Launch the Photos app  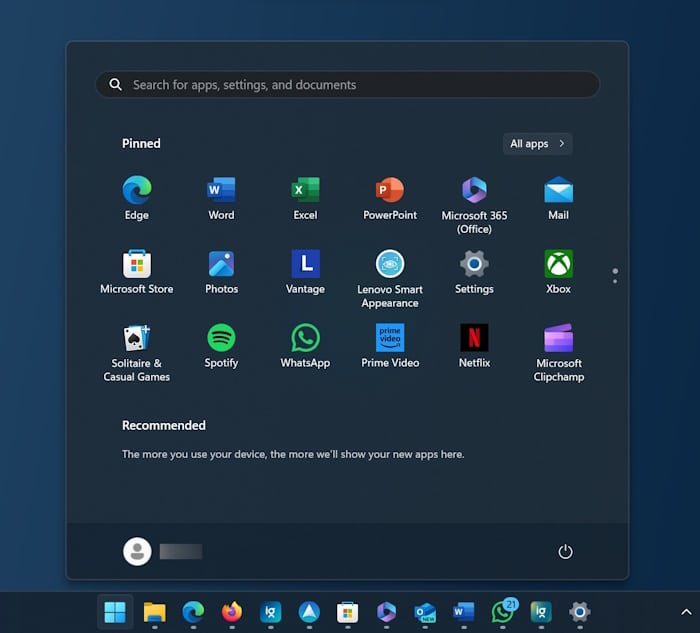(x=221, y=272)
